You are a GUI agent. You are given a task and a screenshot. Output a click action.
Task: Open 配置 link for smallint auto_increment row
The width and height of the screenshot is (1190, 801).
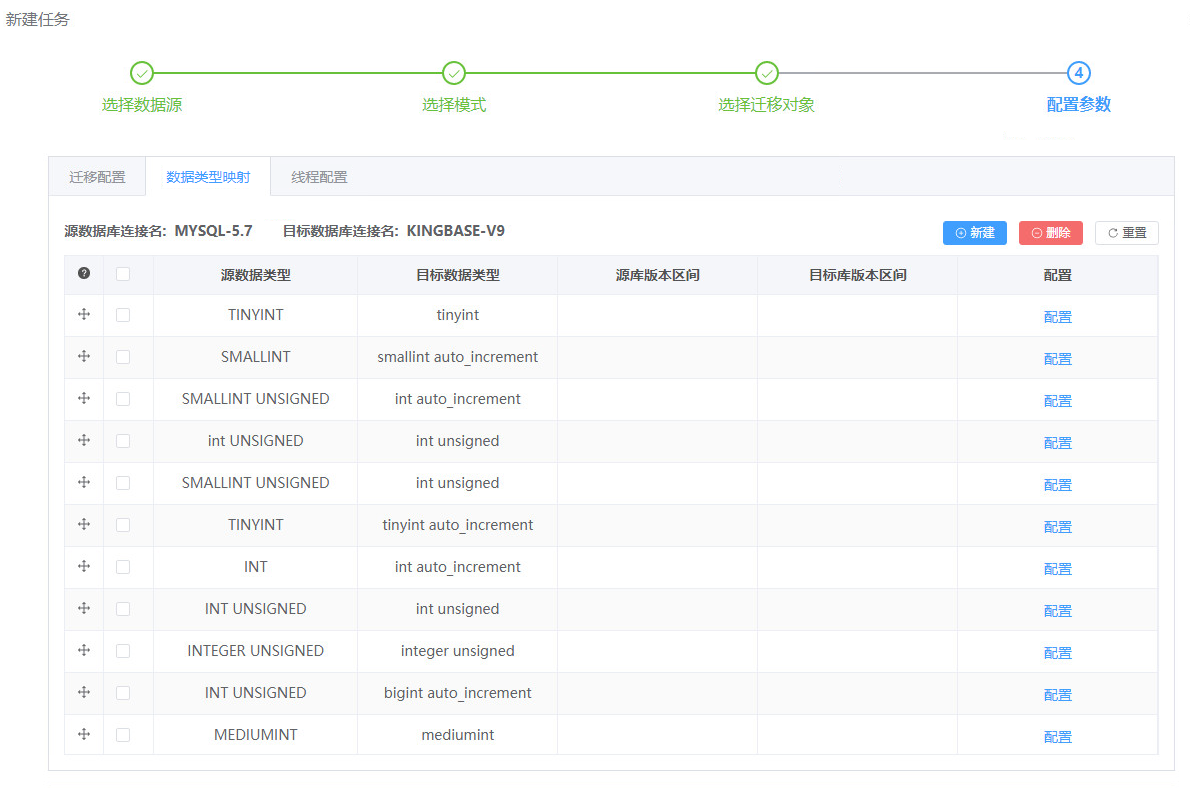[x=1057, y=358]
